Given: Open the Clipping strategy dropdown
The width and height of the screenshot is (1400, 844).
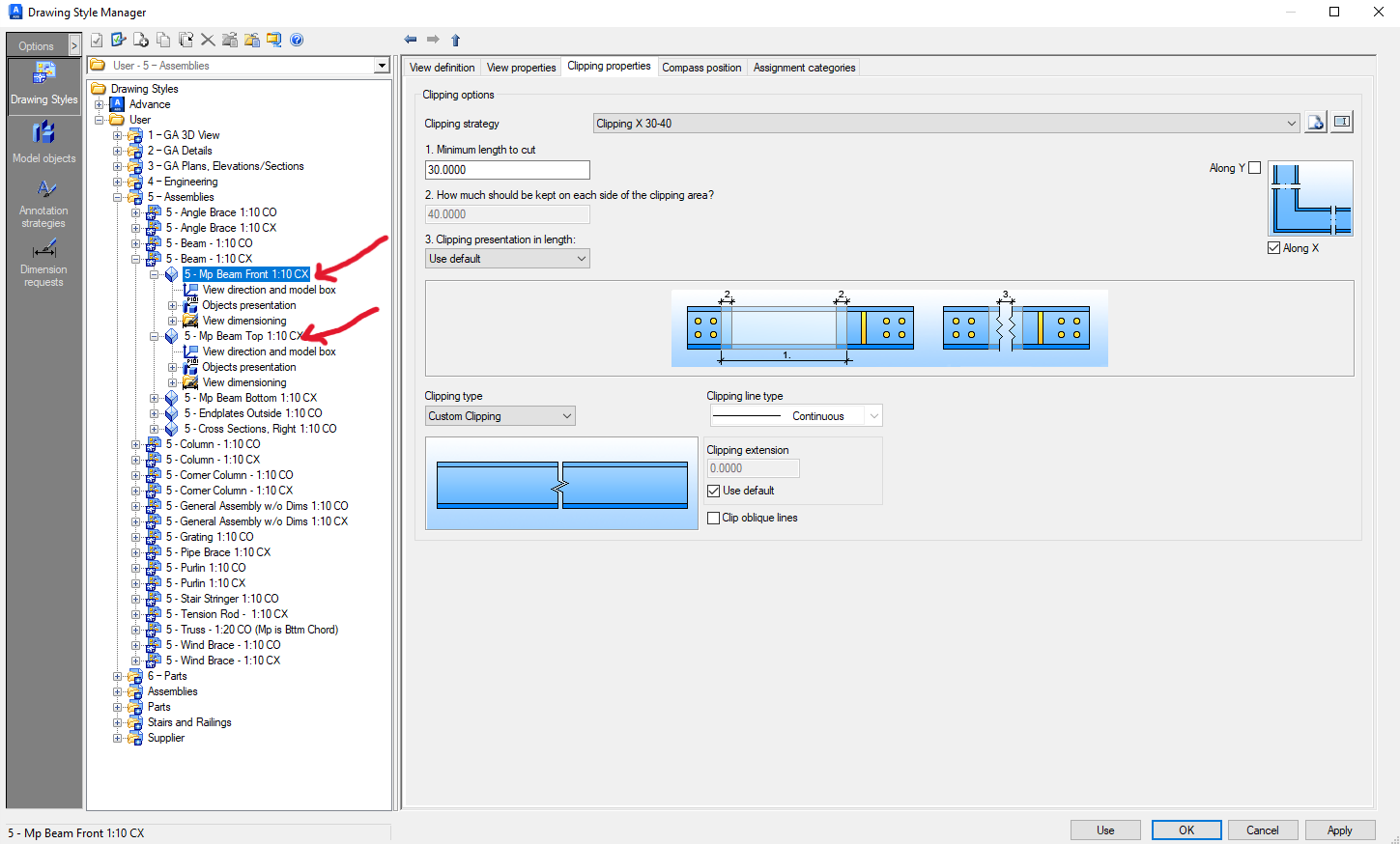Looking at the screenshot, I should [946, 124].
